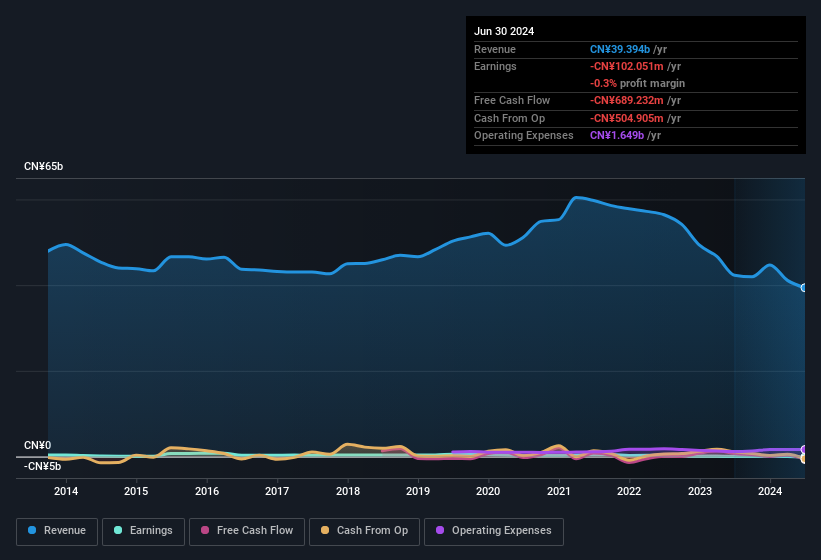Click the -0.3% profit margin text

[x=637, y=83]
